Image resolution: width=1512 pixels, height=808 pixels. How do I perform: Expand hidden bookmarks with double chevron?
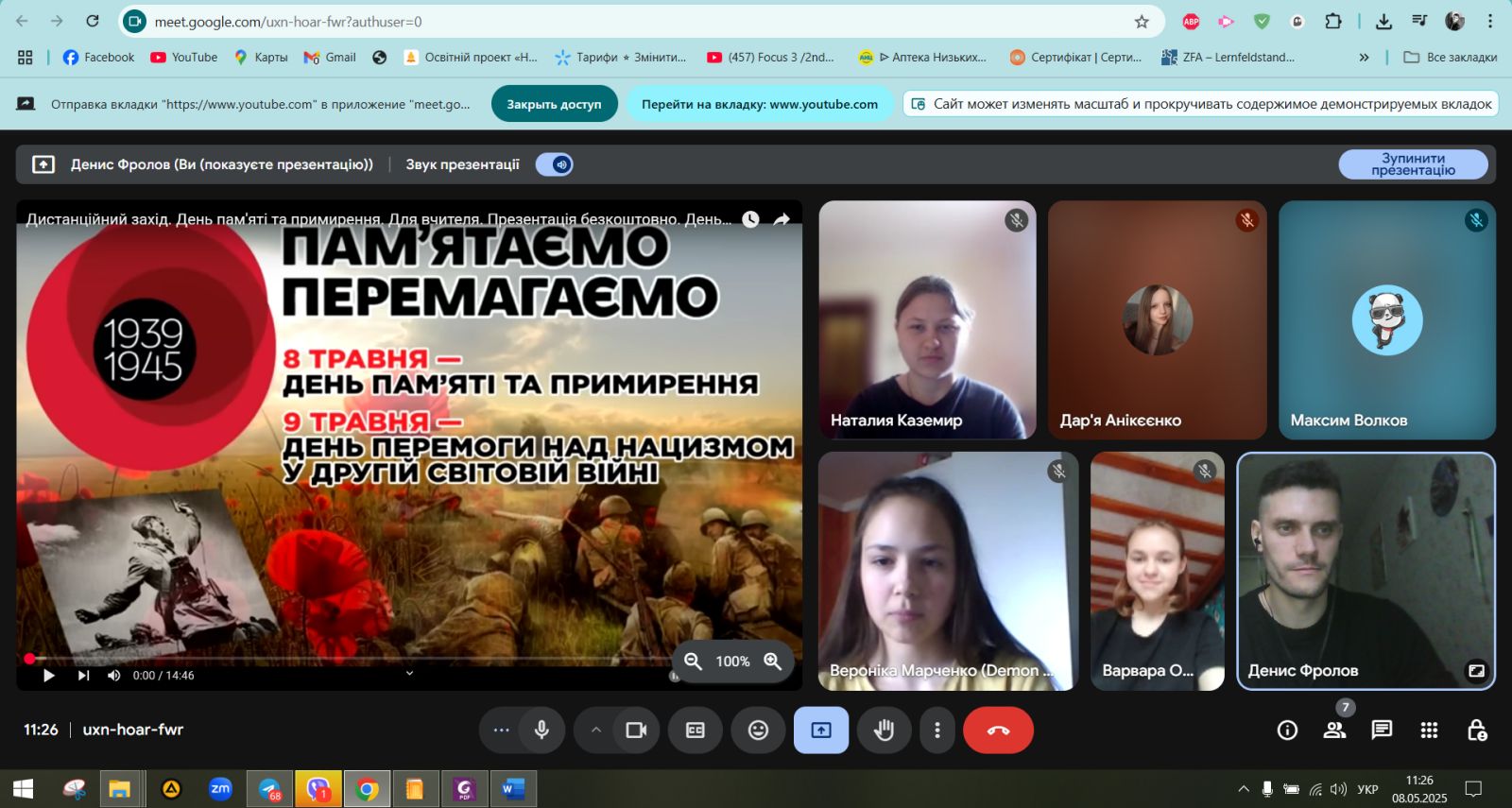[x=1364, y=58]
